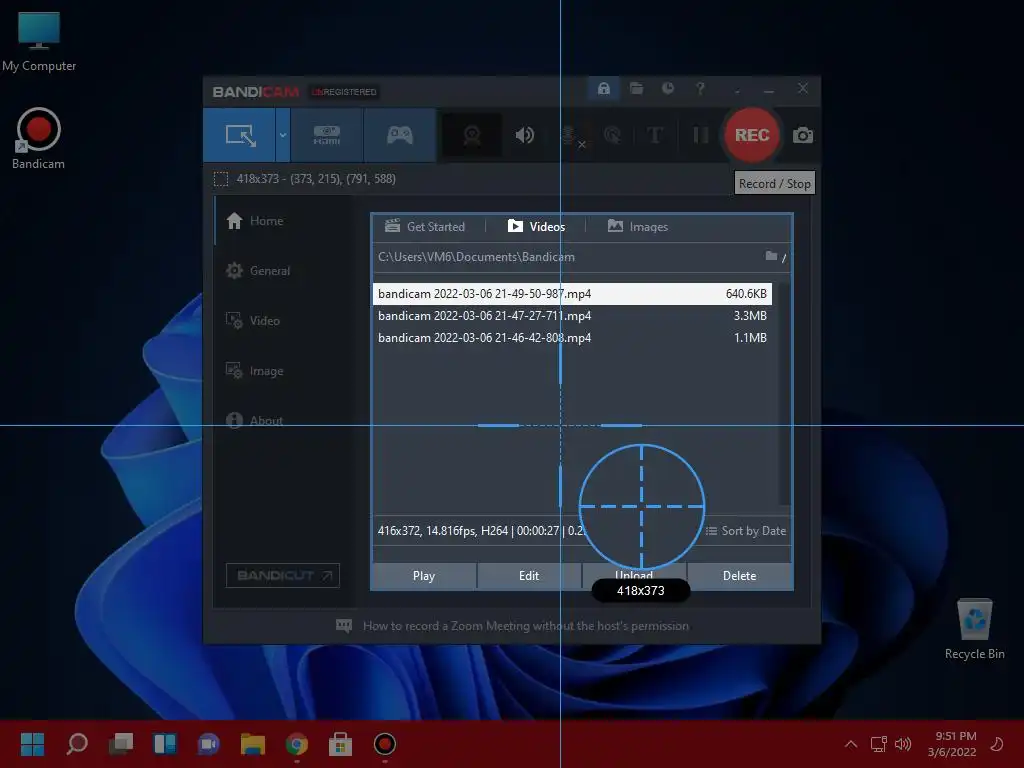Toggle the webcam overlay icon
Image resolution: width=1024 pixels, height=768 pixels.
pyautogui.click(x=472, y=135)
